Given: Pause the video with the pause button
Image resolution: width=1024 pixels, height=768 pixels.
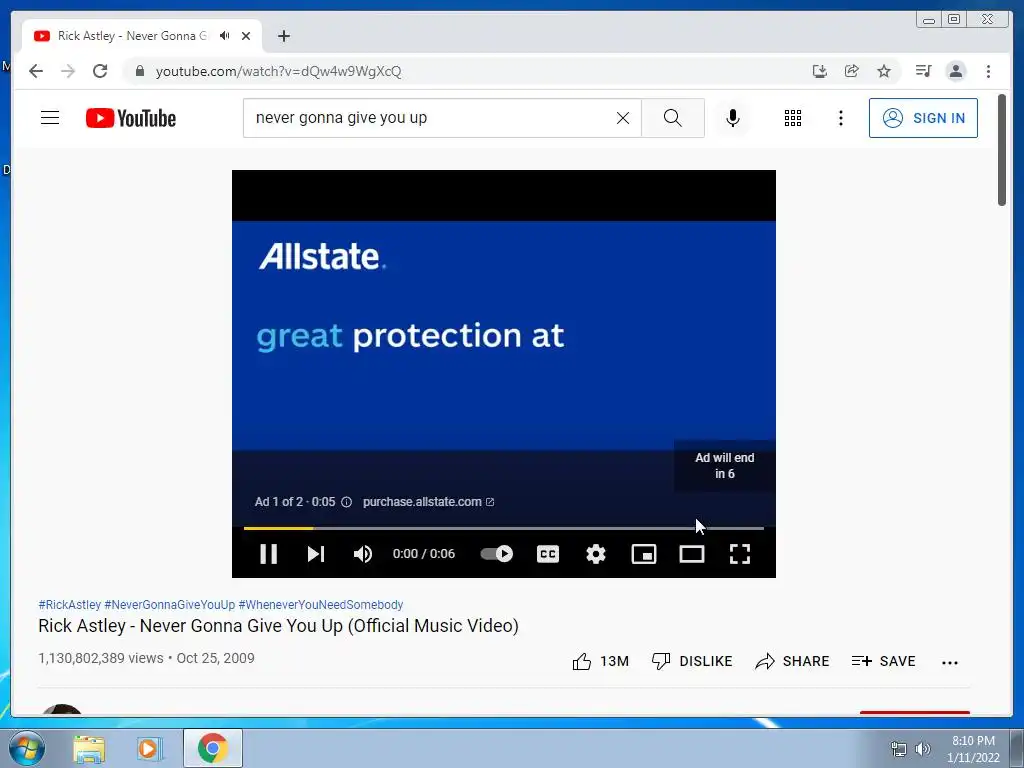Looking at the screenshot, I should (x=268, y=554).
